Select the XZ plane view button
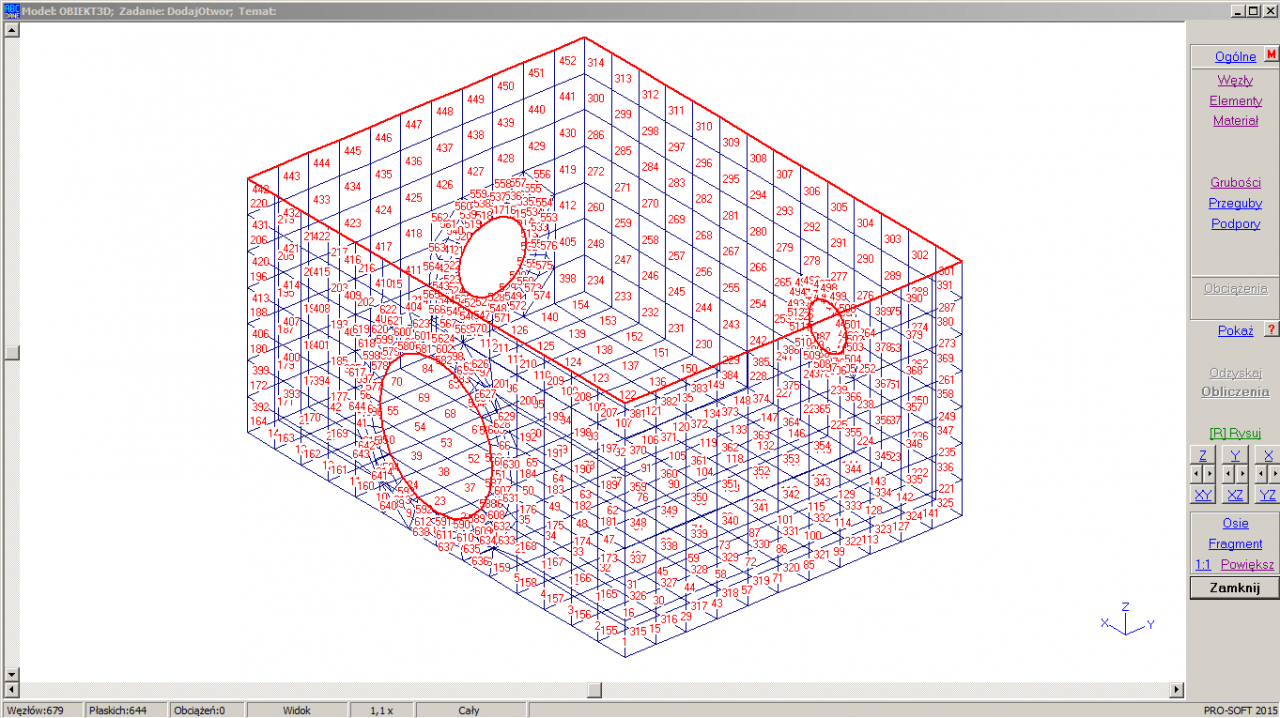This screenshot has height=718, width=1280. [1235, 495]
